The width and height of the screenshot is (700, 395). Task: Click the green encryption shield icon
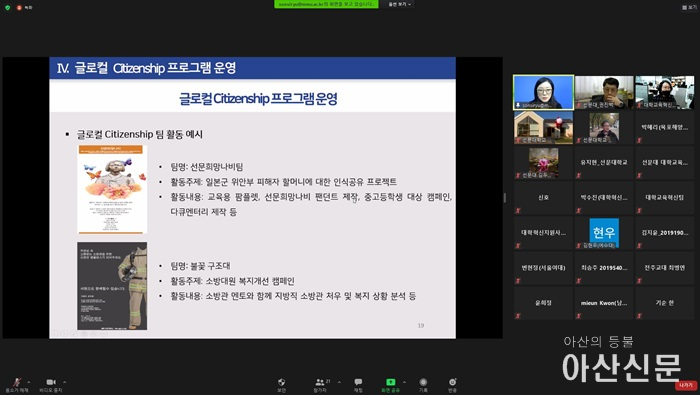point(8,7)
